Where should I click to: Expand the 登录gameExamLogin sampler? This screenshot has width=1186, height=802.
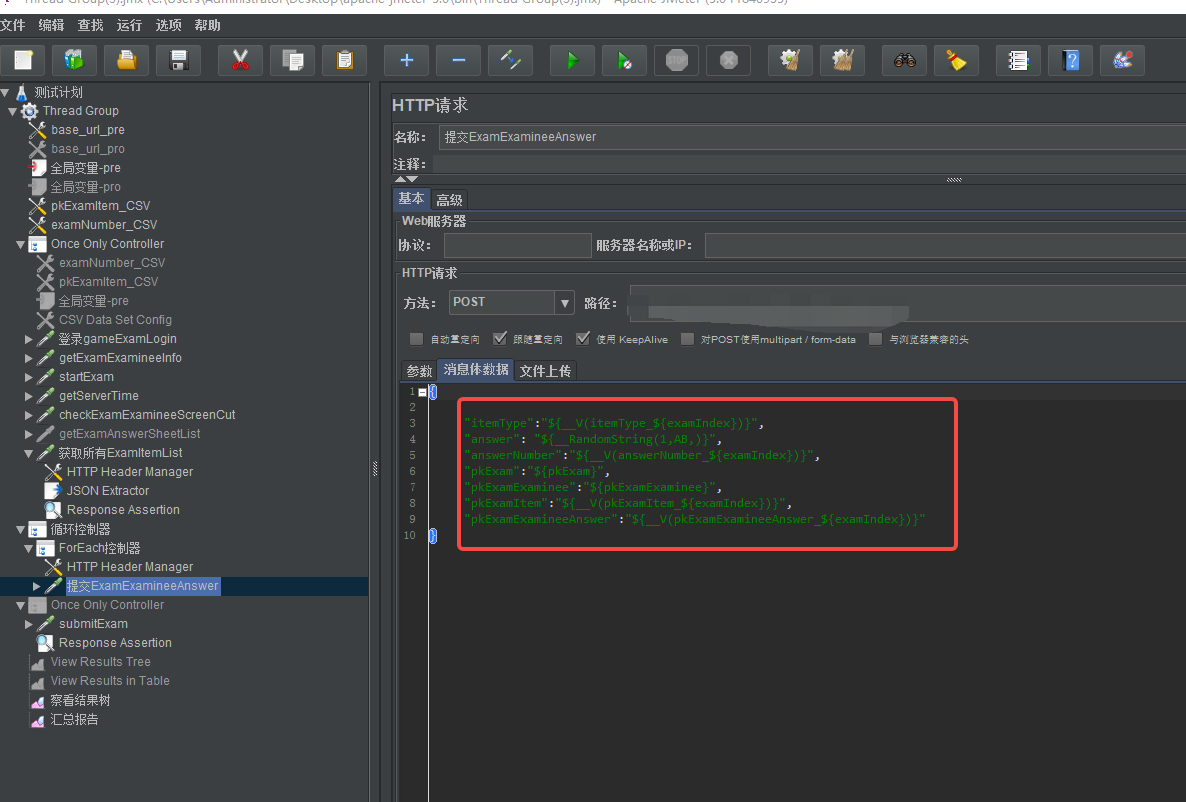point(29,339)
